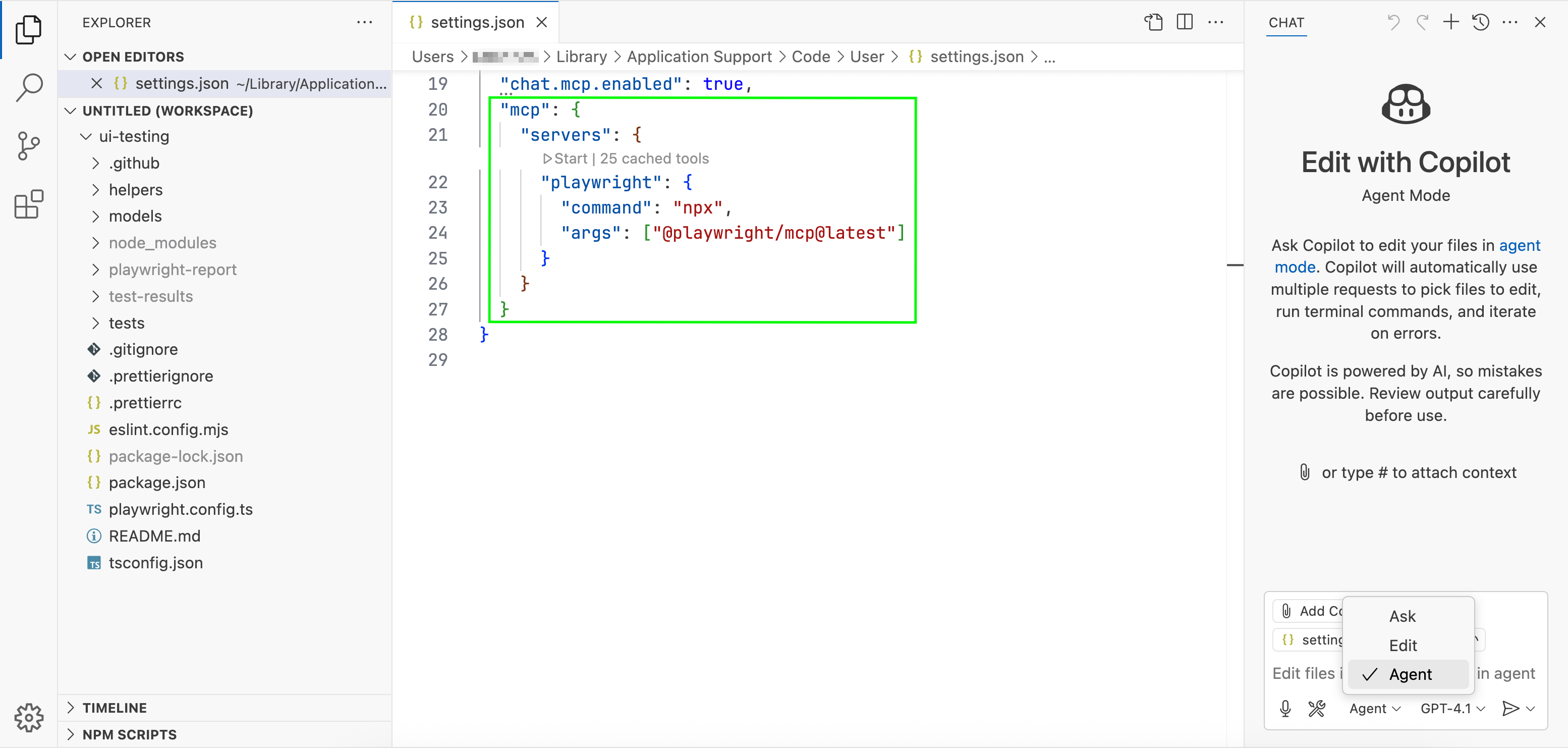Screen dimensions: 1568x748
Task: Open the .prettierrc file
Action: [x=225, y=403]
